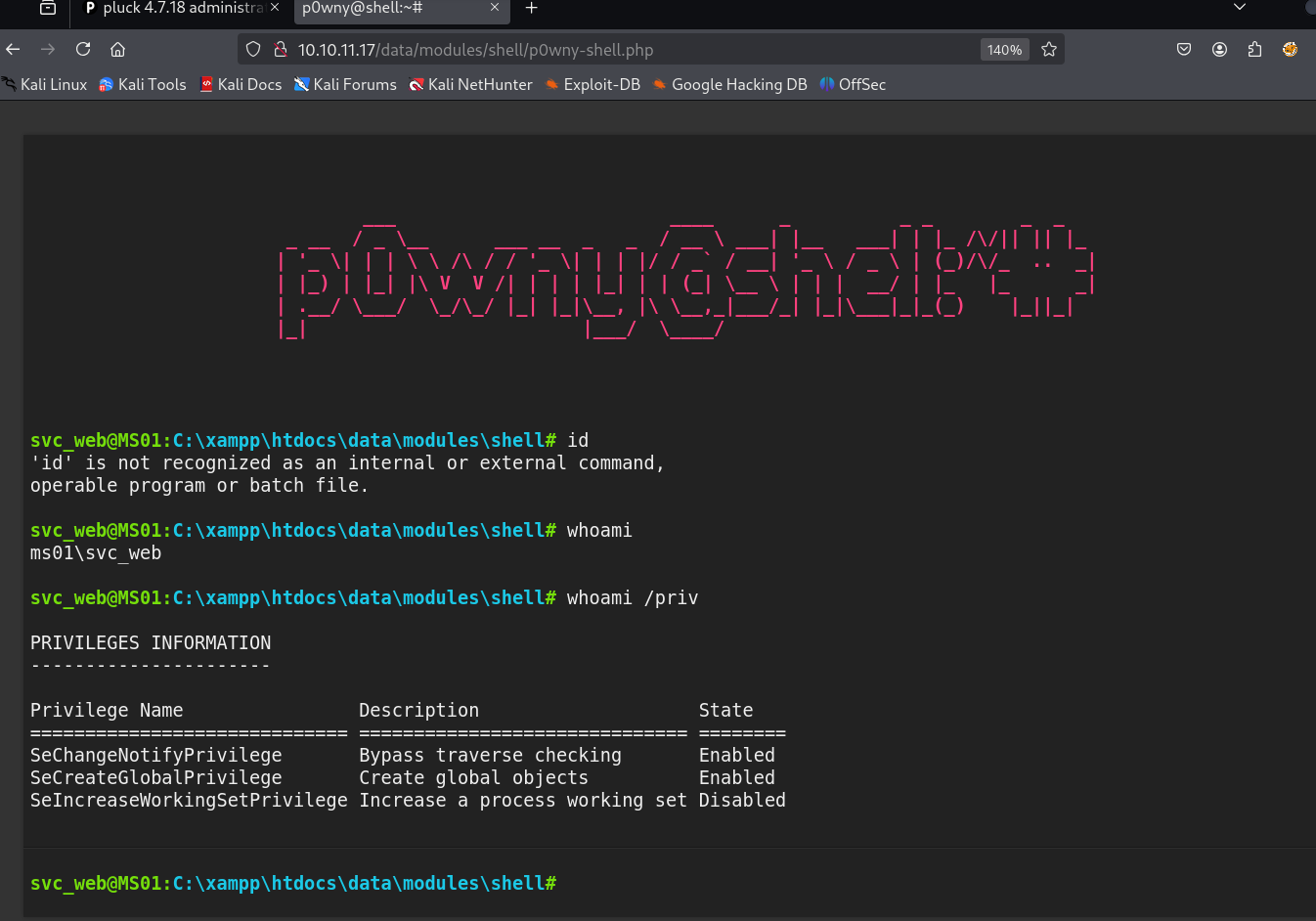Go to the browser Home page
The image size is (1316, 921).
click(117, 49)
